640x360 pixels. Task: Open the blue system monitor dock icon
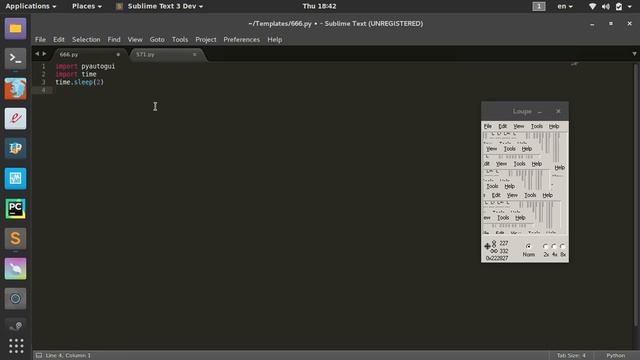click(16, 178)
